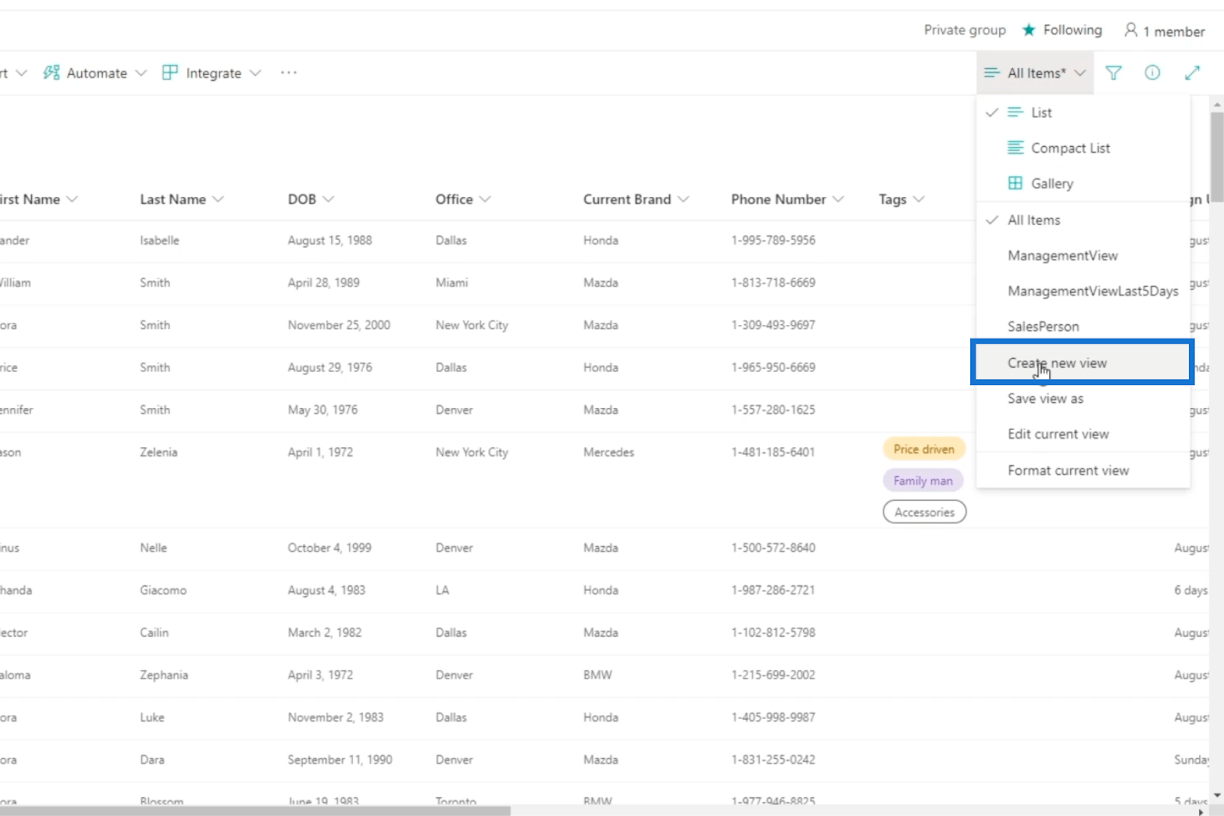Click the Current Brand cell Mercedes
This screenshot has height=816, width=1224.
pos(609,452)
